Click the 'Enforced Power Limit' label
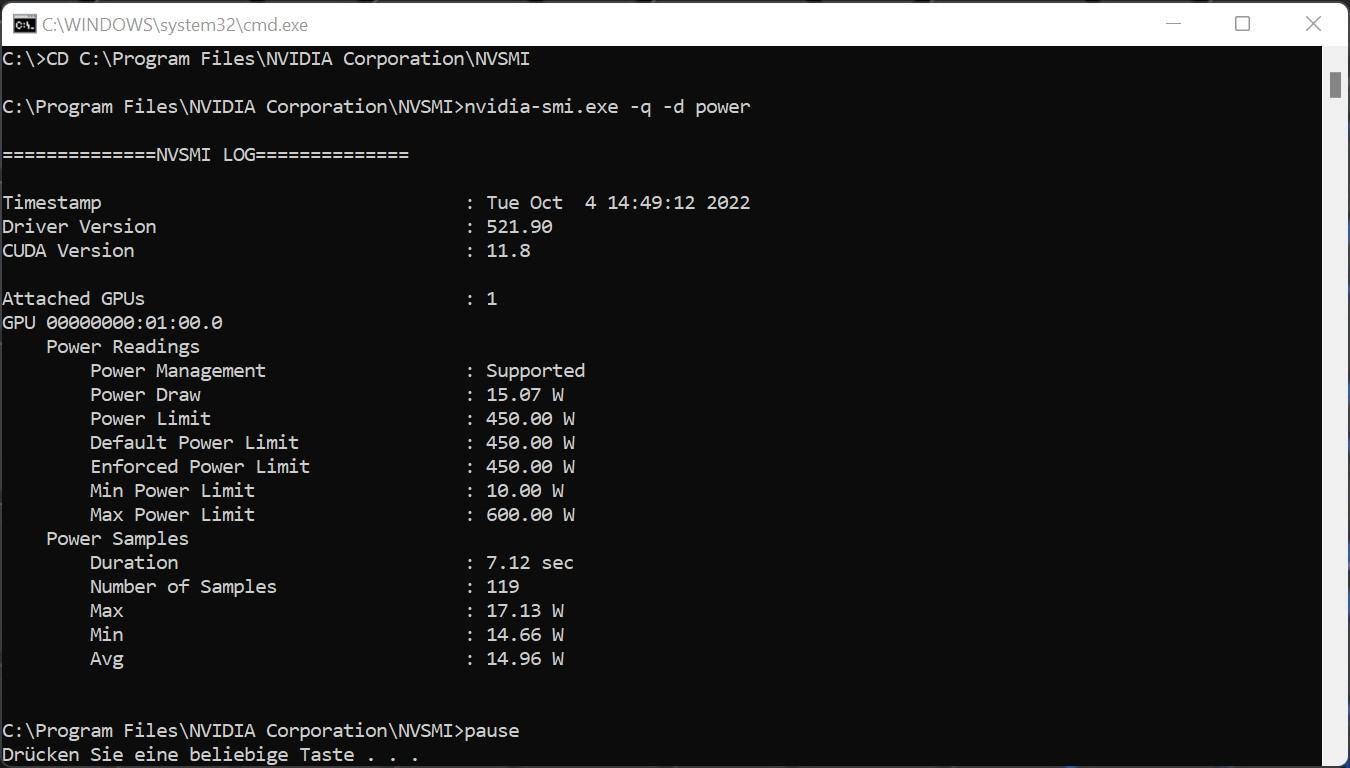 click(200, 467)
